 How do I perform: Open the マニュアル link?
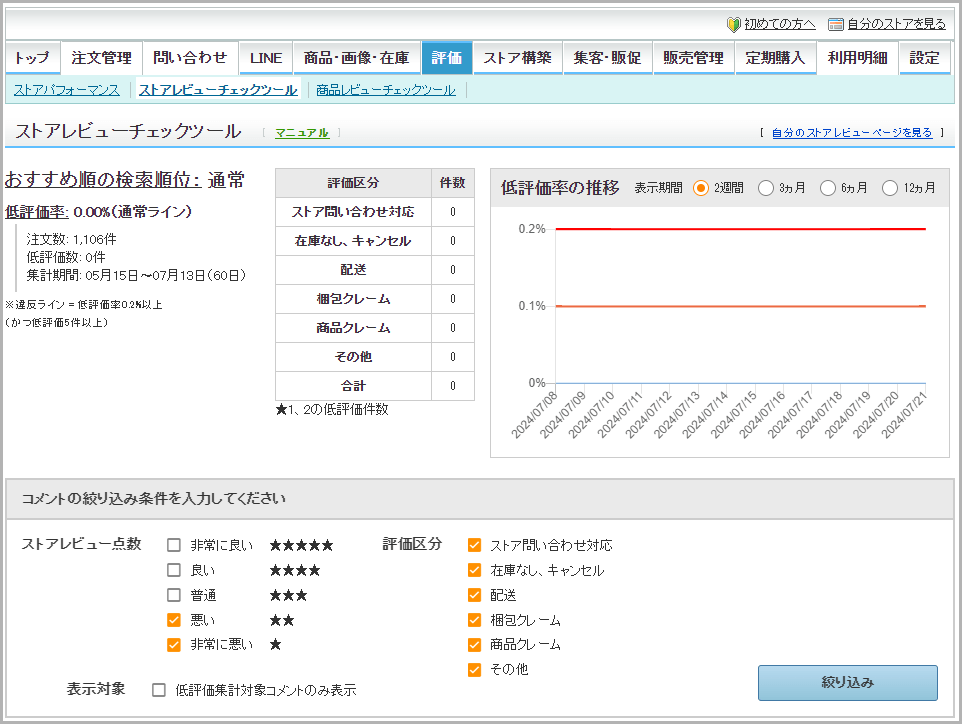(302, 133)
